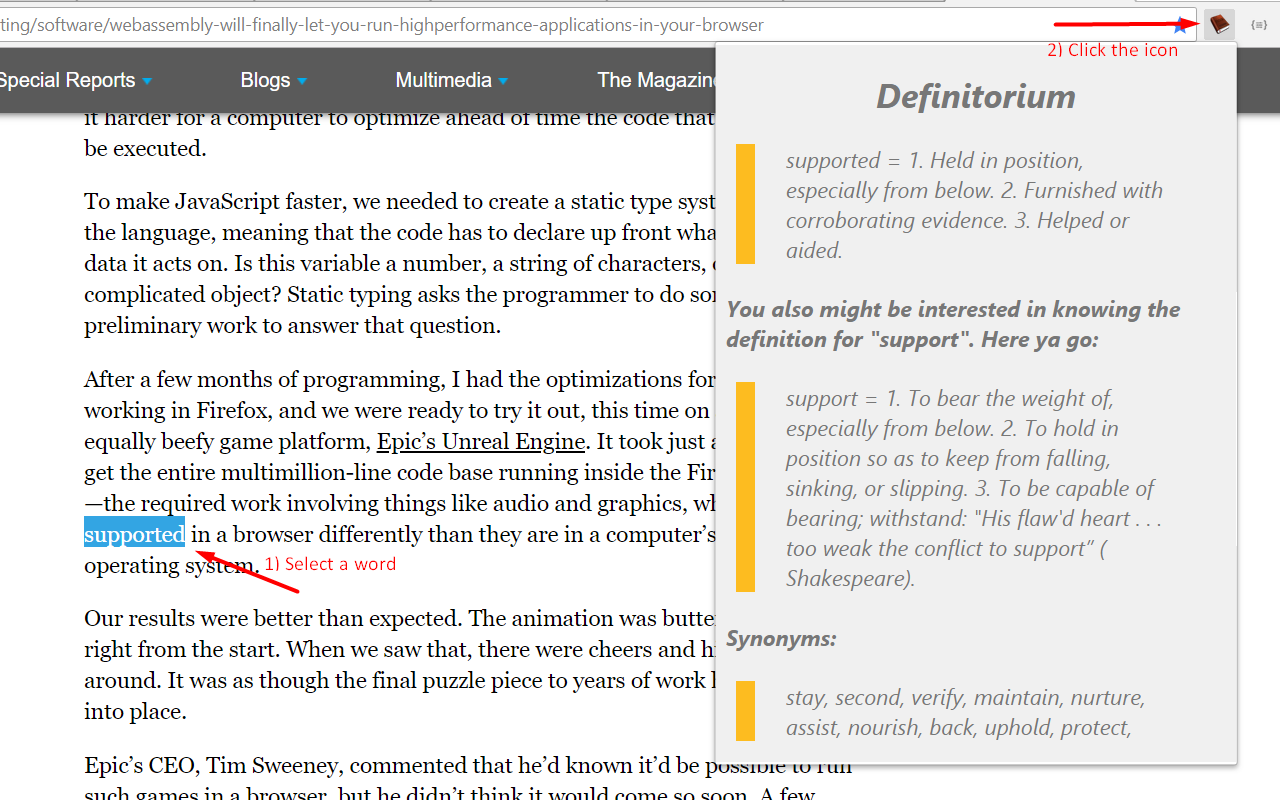
Task: Click the yellow bar beside 'supported' definition
Action: [x=745, y=204]
